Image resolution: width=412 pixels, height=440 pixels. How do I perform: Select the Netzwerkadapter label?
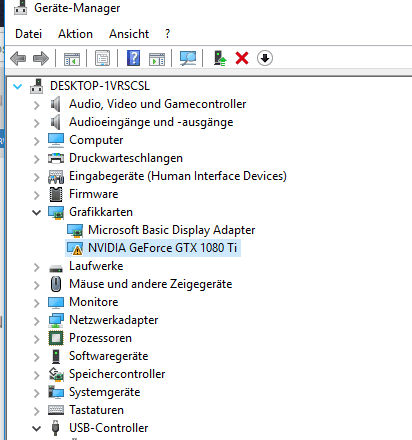click(114, 320)
